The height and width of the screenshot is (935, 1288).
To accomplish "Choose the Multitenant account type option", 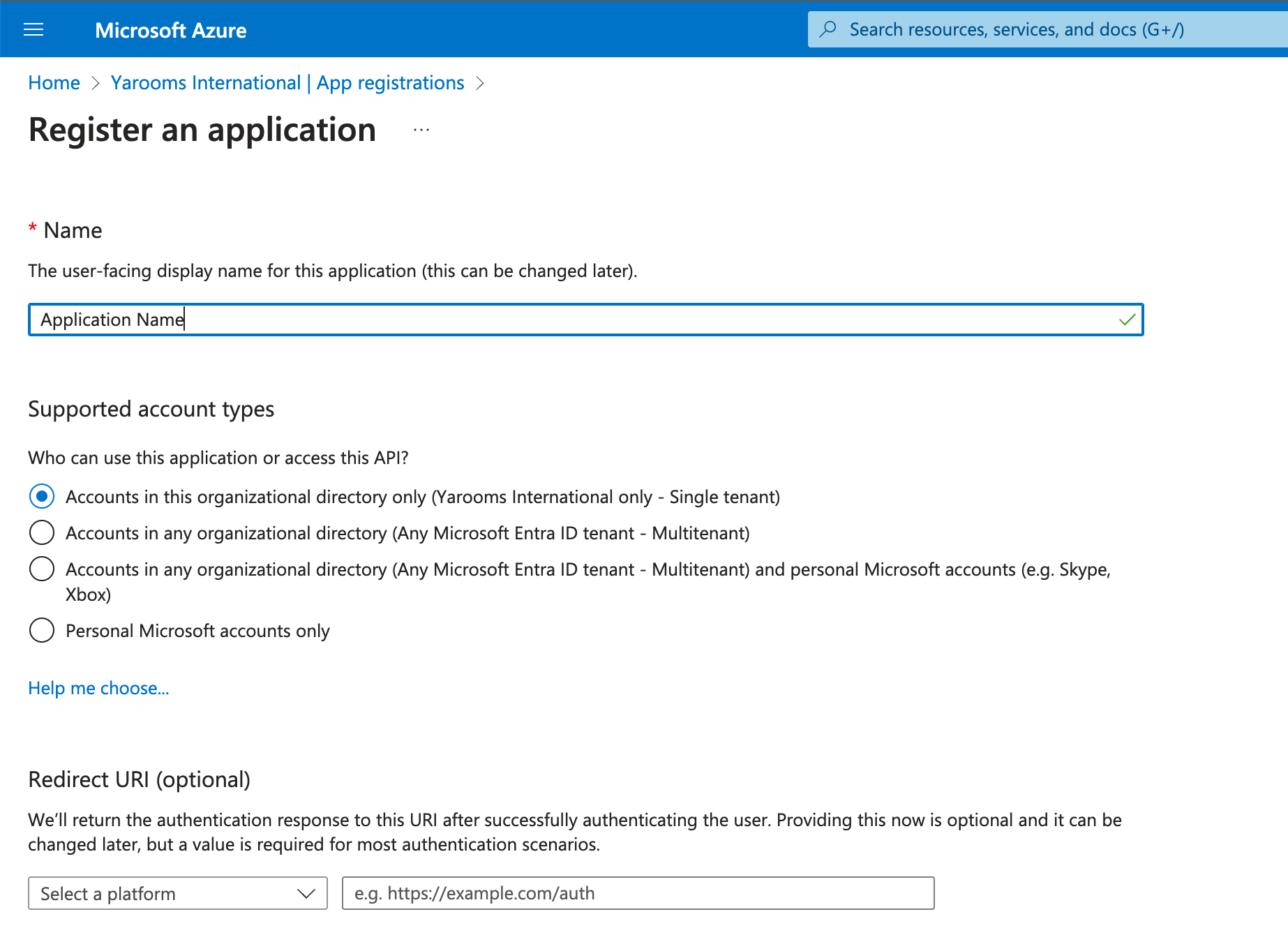I will (41, 532).
